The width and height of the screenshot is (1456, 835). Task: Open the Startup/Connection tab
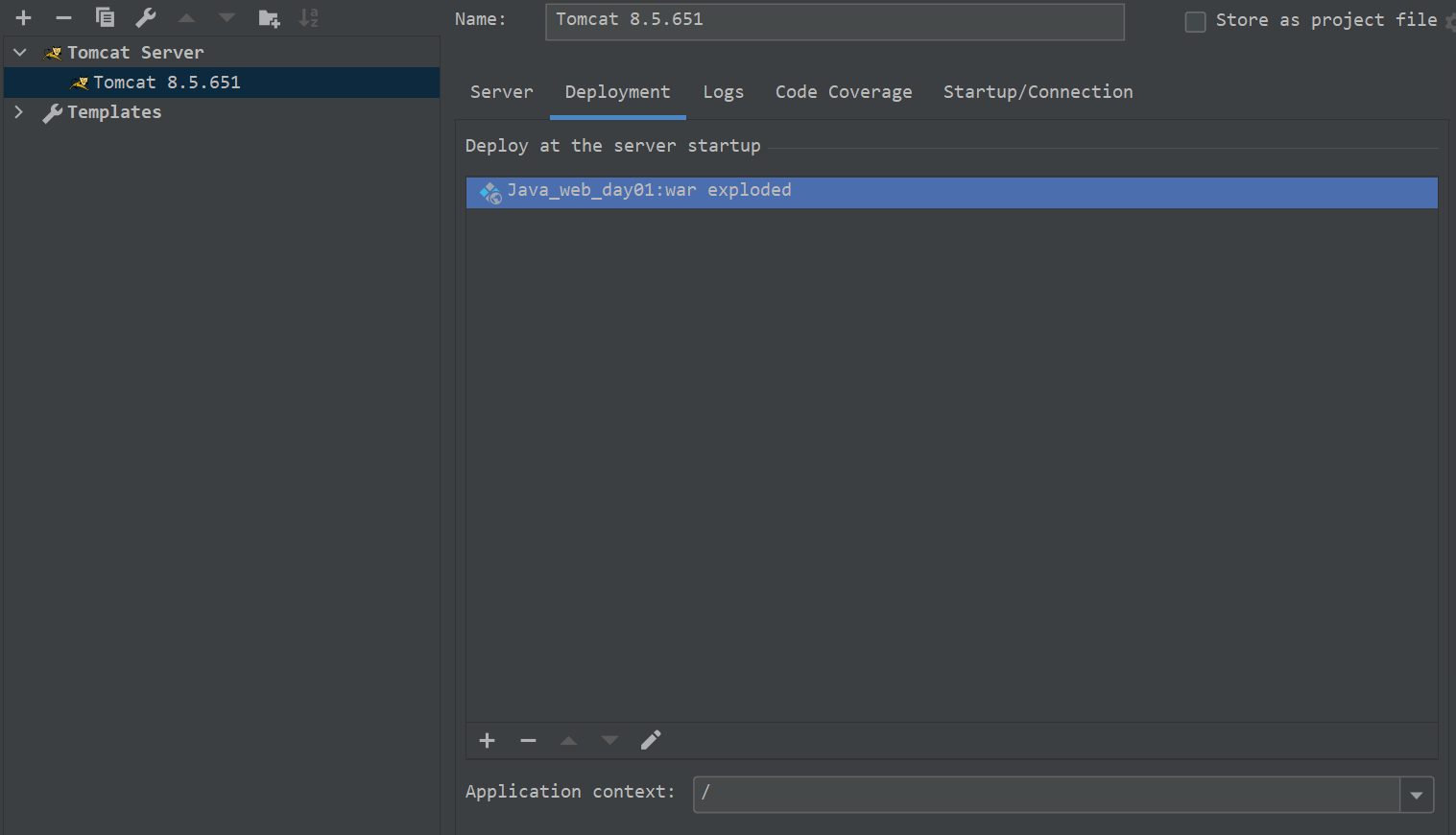pos(1038,92)
